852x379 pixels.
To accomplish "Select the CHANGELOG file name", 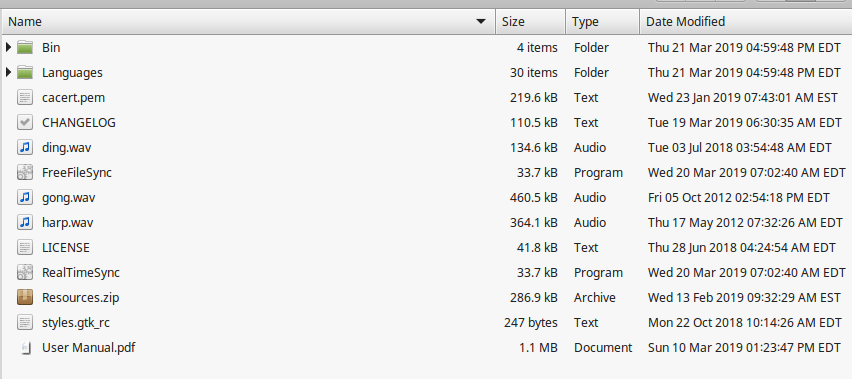I will 79,123.
